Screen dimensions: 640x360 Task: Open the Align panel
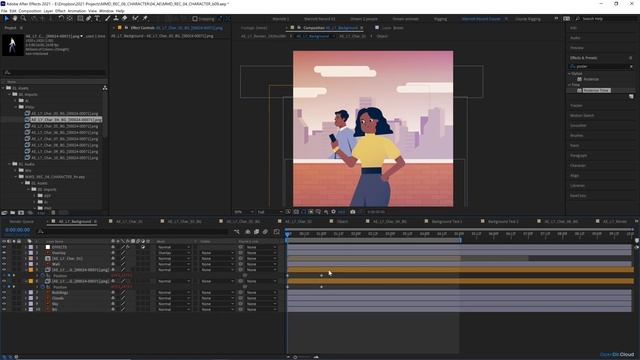(x=574, y=176)
